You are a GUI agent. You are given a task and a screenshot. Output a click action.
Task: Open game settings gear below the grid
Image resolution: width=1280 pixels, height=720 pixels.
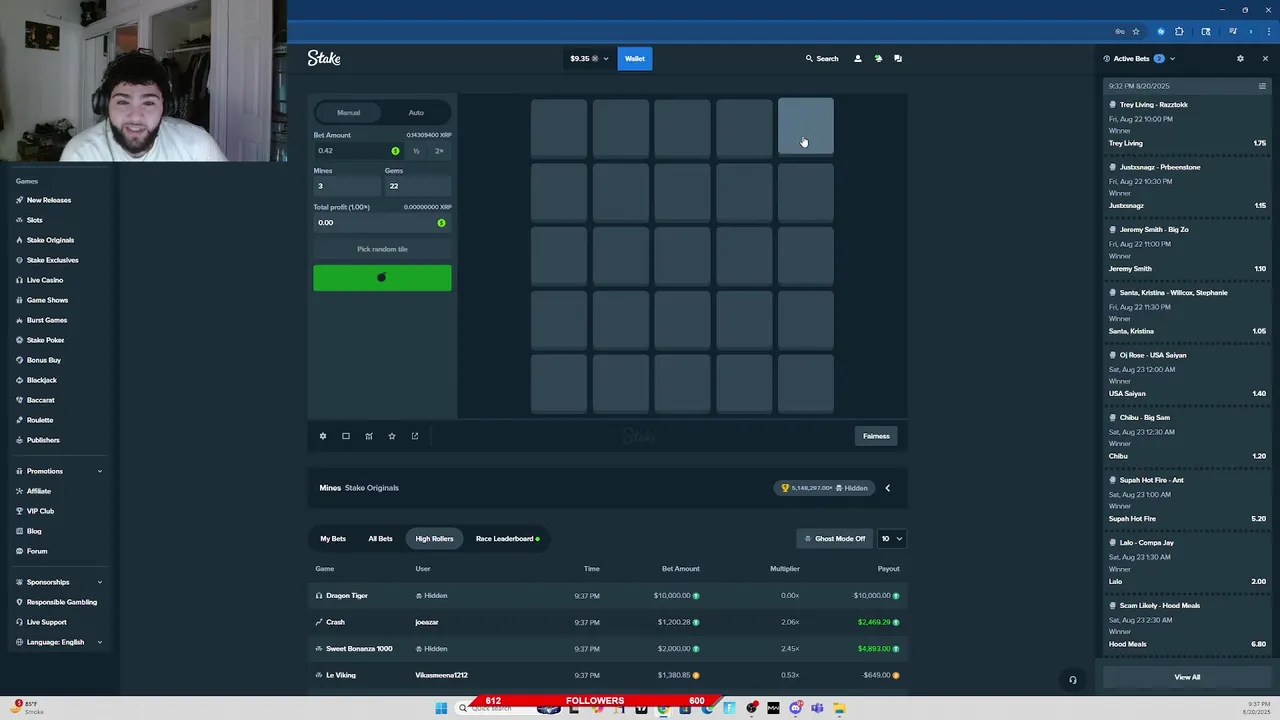pos(323,436)
